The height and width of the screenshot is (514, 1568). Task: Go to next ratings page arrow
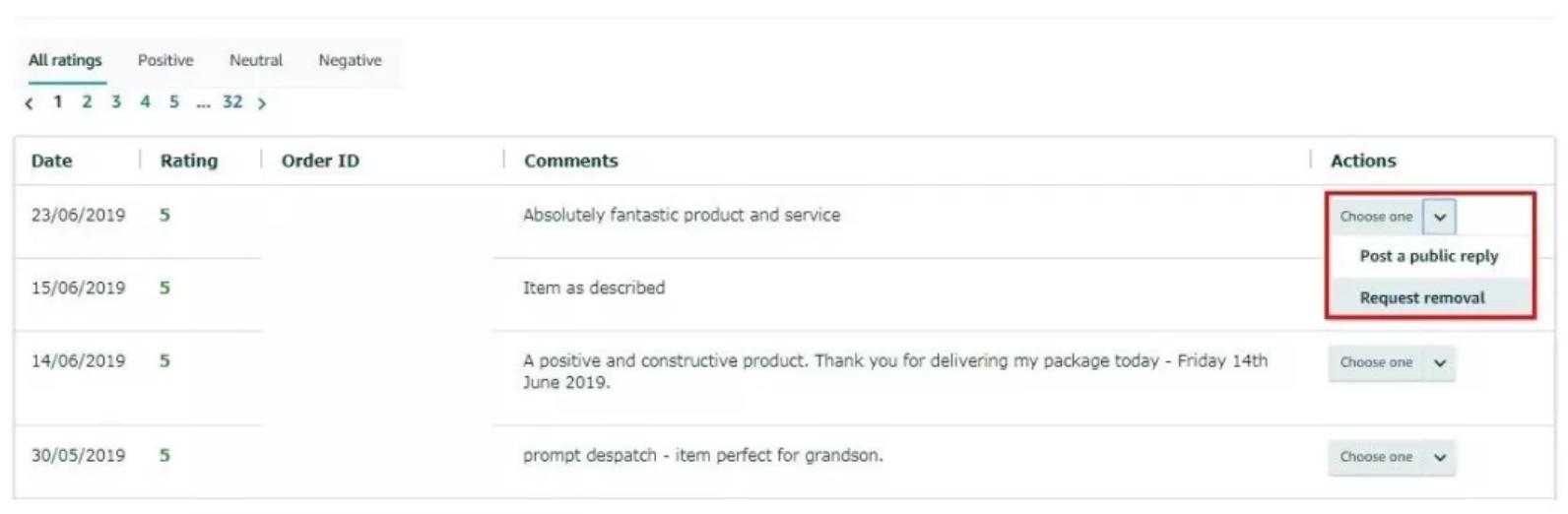pos(262,103)
